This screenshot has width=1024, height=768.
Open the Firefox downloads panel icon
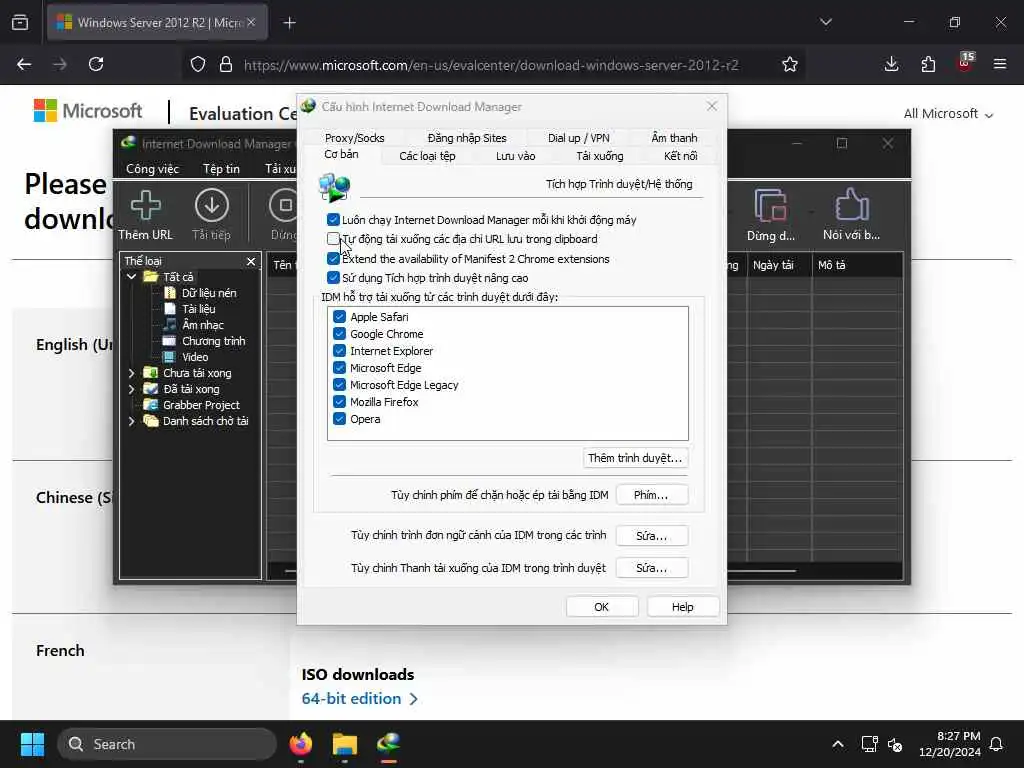[891, 64]
